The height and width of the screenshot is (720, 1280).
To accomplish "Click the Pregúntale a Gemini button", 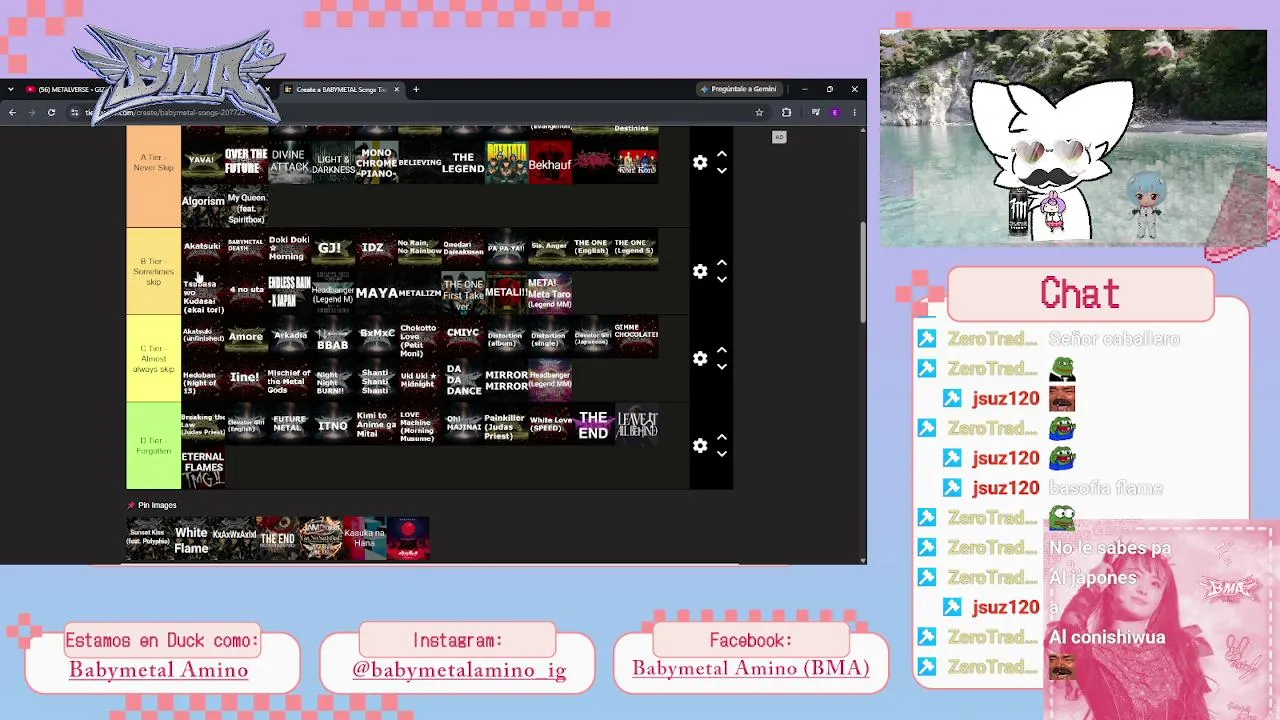I will click(x=740, y=89).
